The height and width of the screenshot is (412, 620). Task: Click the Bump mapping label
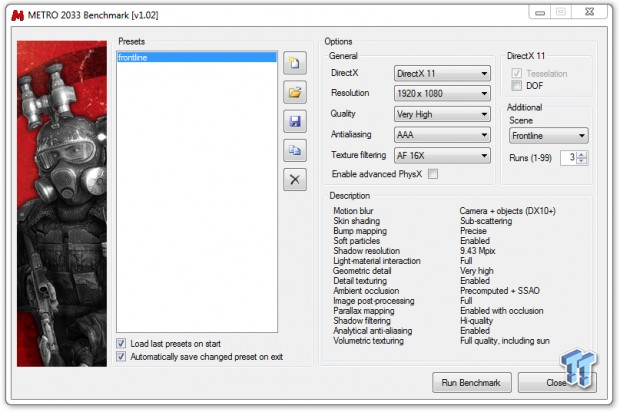[360, 231]
